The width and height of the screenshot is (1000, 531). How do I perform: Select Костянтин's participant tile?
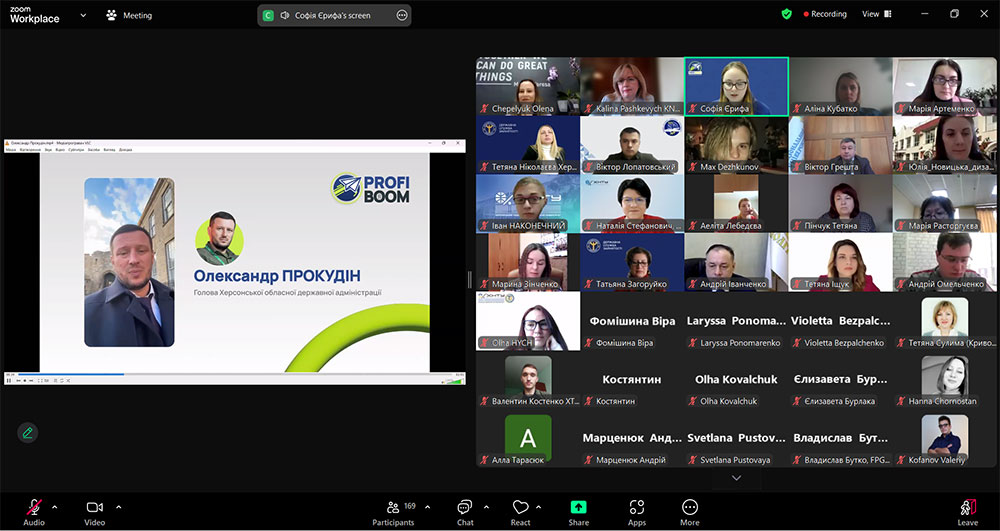click(x=632, y=379)
